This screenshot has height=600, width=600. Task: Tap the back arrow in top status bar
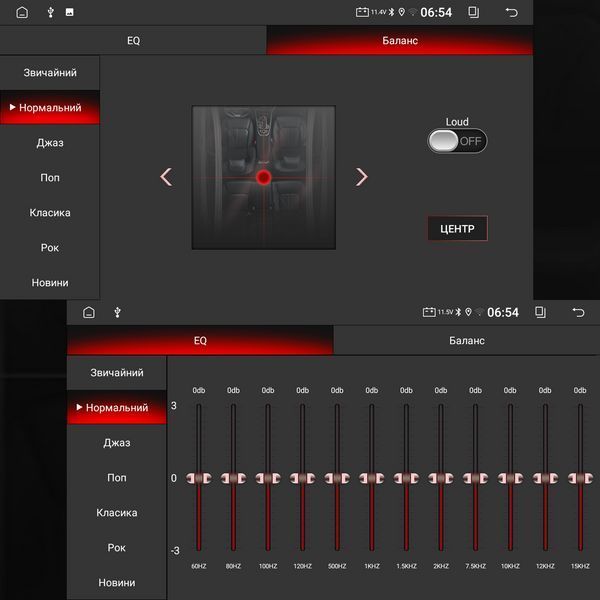[511, 13]
